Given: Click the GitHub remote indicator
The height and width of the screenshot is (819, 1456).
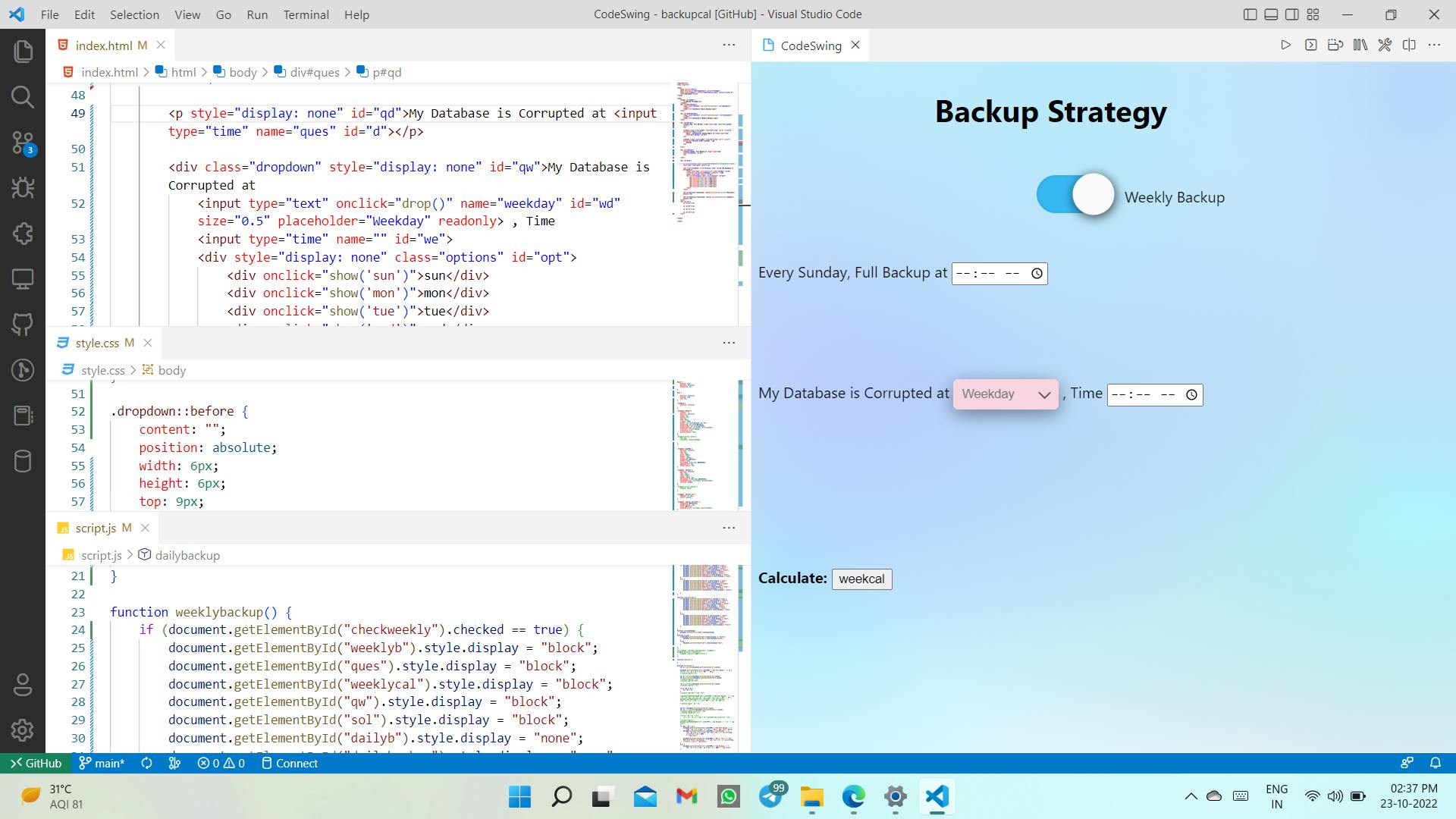Looking at the screenshot, I should [36, 764].
